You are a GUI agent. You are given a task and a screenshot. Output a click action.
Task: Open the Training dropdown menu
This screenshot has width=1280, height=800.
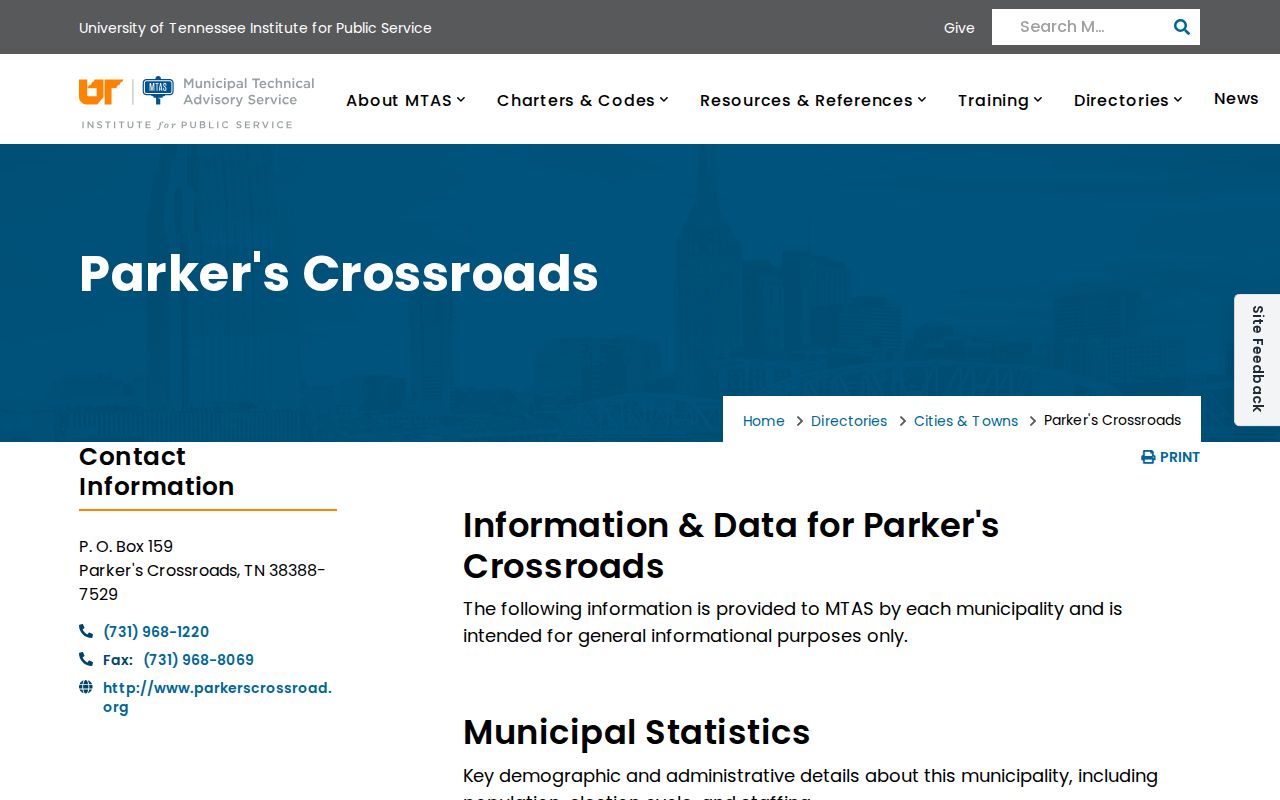click(1000, 100)
